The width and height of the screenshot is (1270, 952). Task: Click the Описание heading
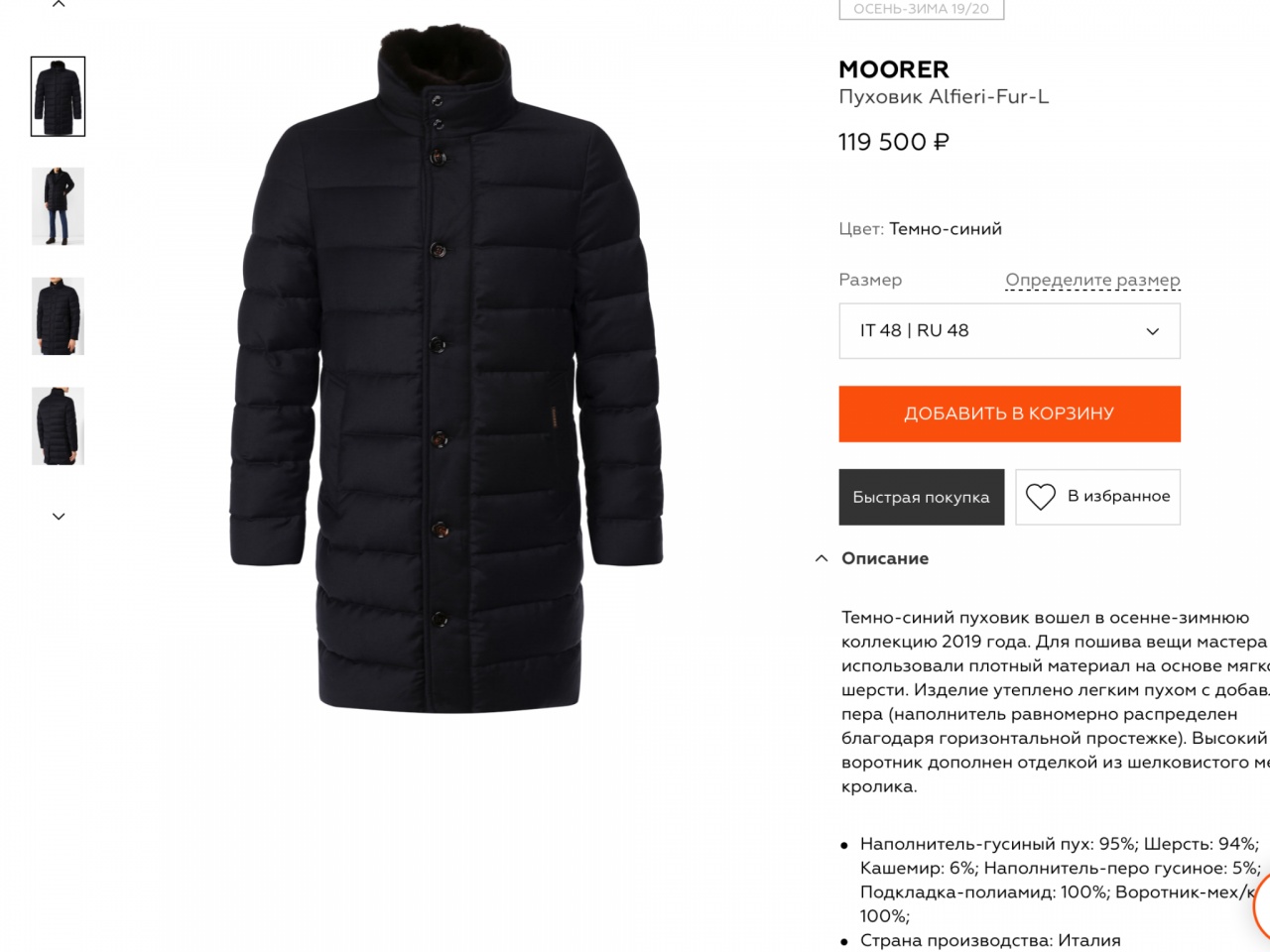coord(885,558)
